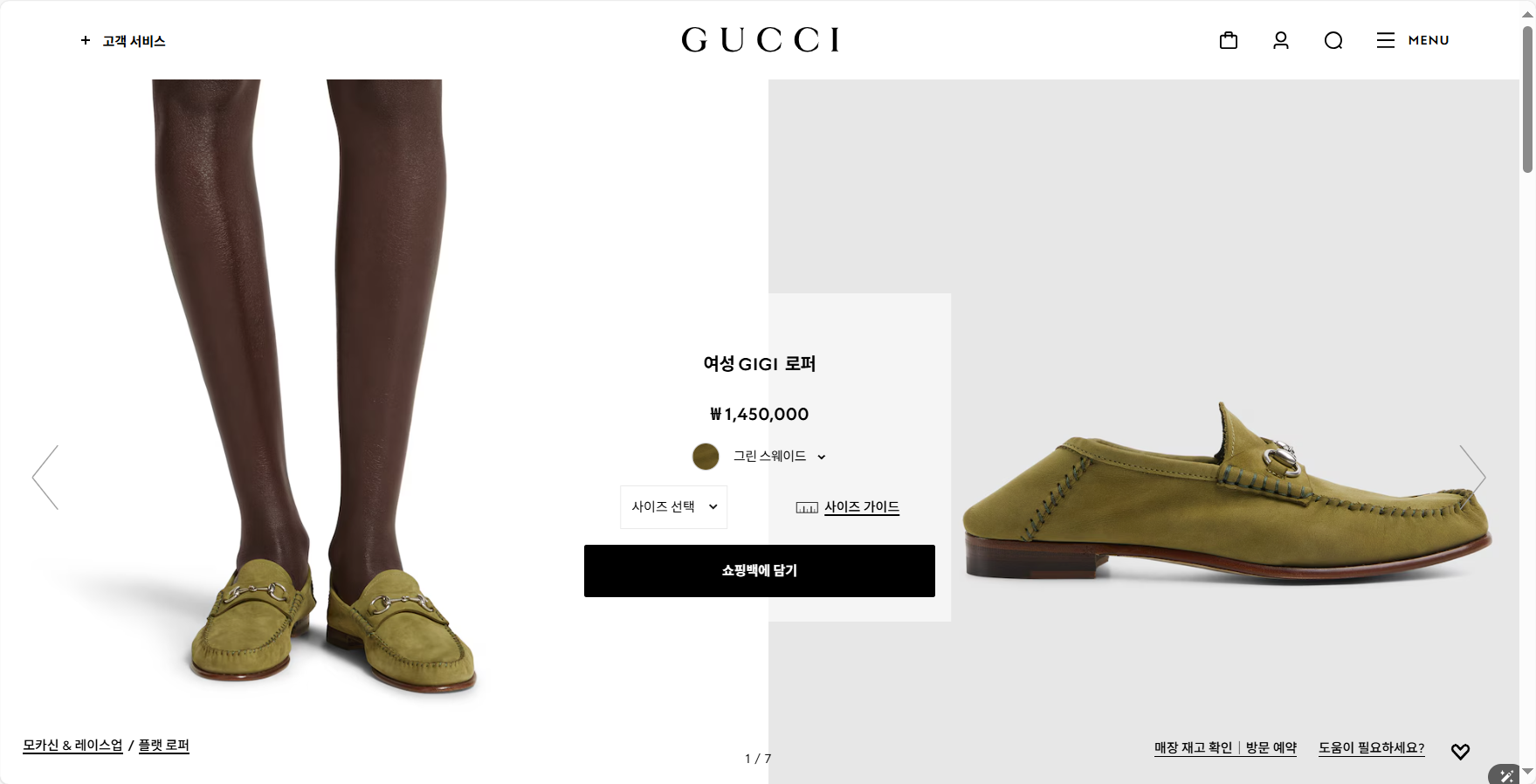Click the size guide ruler icon
The width and height of the screenshot is (1536, 784).
pos(807,507)
